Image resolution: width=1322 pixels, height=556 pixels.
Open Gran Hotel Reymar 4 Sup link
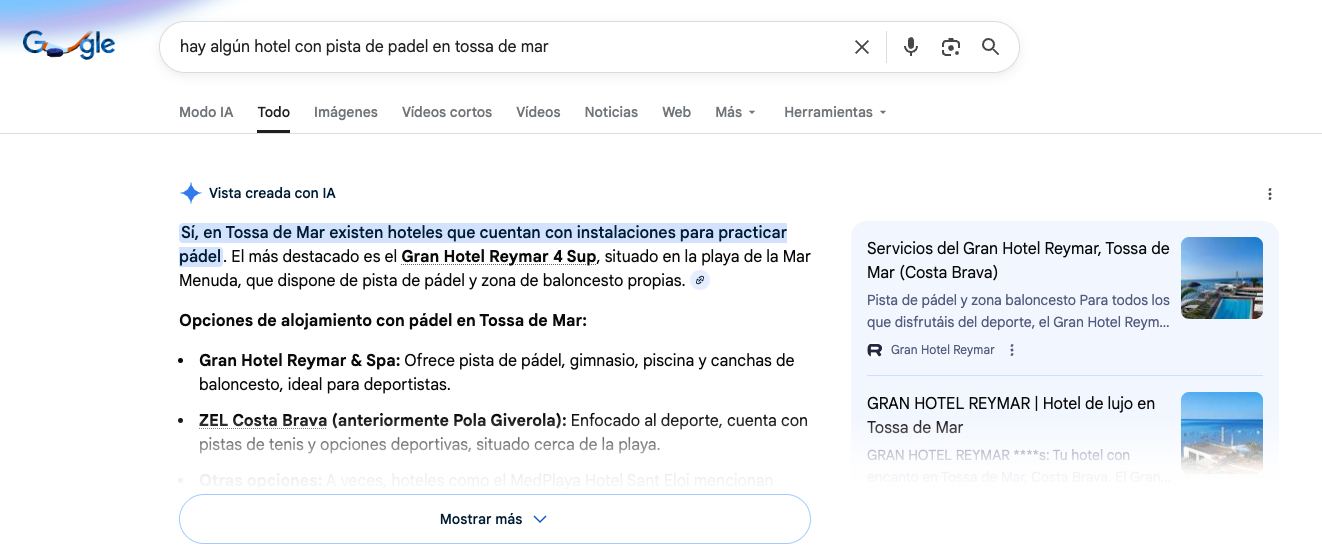tap(498, 257)
